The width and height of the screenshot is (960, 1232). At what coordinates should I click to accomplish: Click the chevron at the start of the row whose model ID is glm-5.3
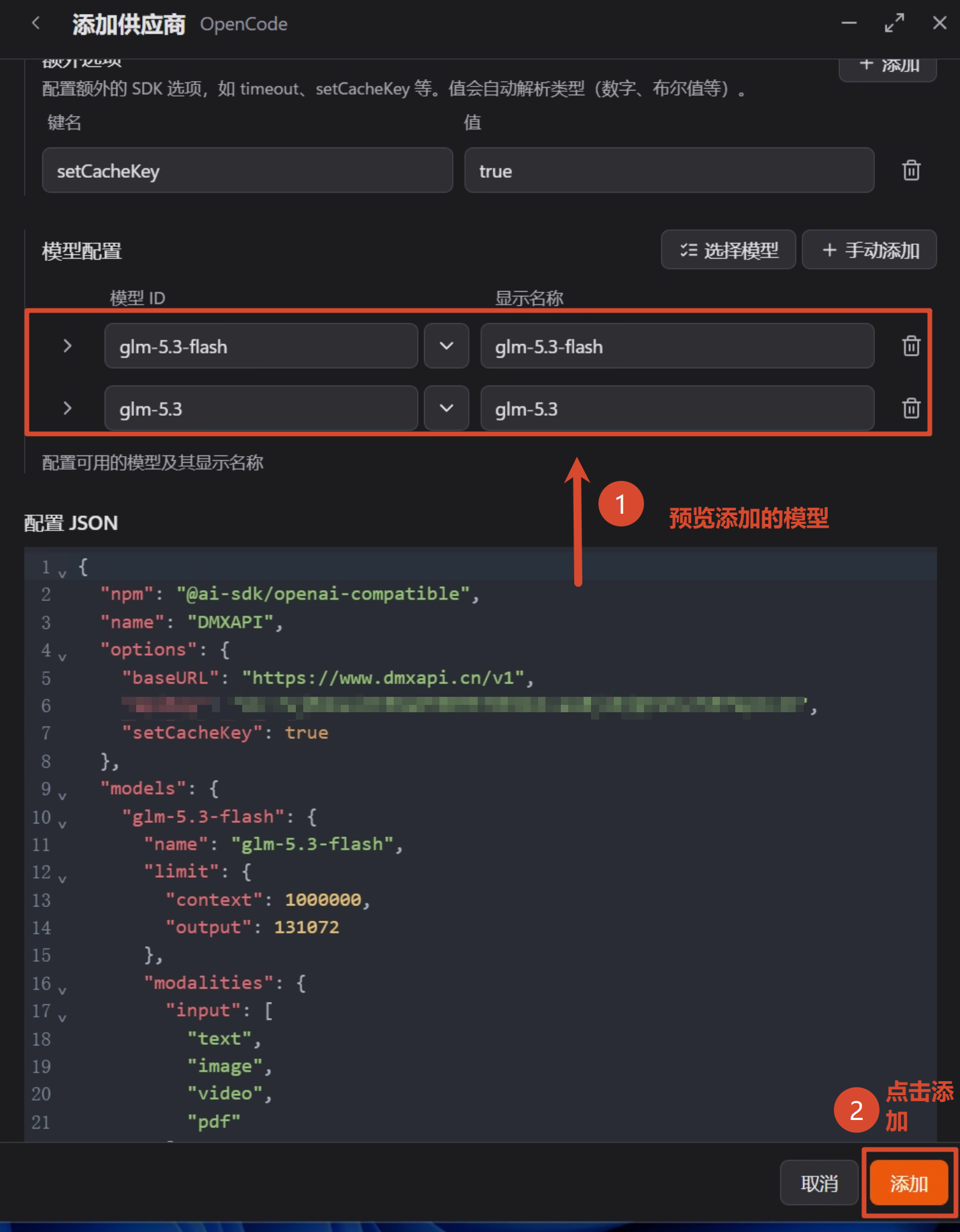[x=67, y=408]
